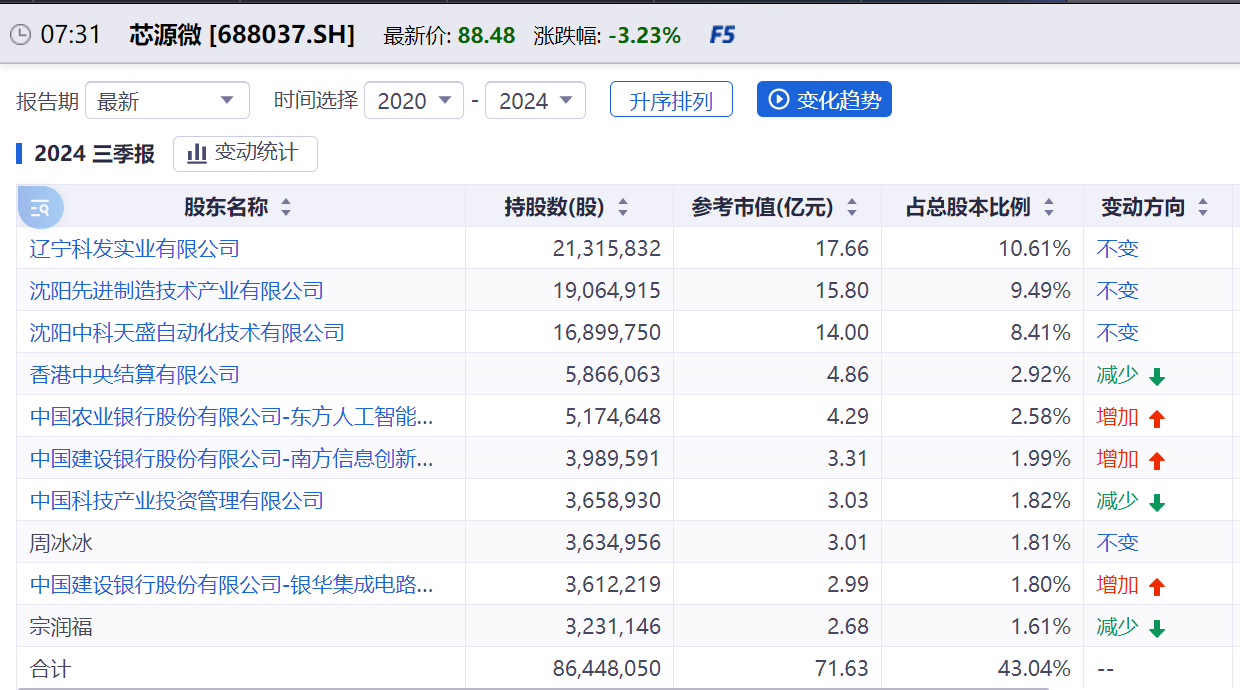Click share count 3,634,956
Screen dimensions: 1240x690
click(x=613, y=542)
